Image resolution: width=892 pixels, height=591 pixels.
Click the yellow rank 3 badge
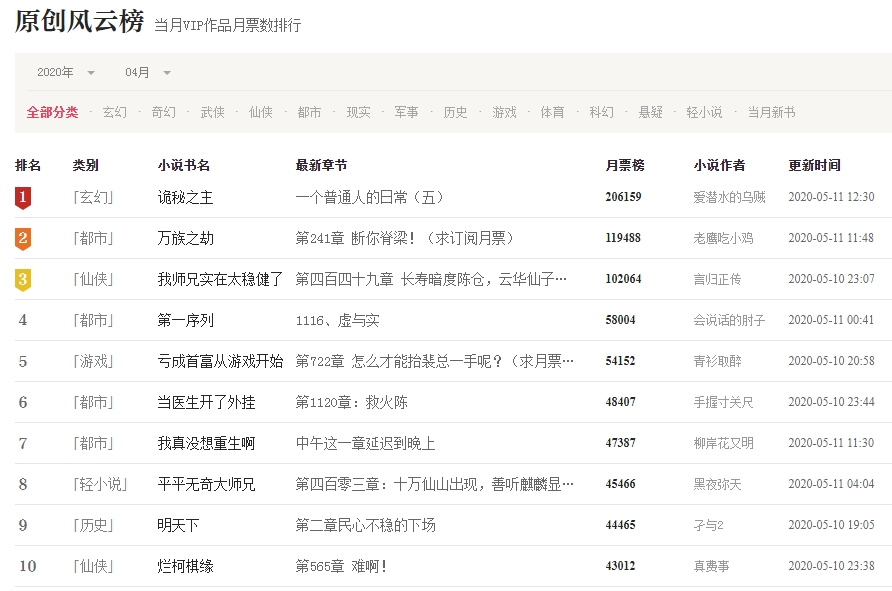pyautogui.click(x=23, y=280)
